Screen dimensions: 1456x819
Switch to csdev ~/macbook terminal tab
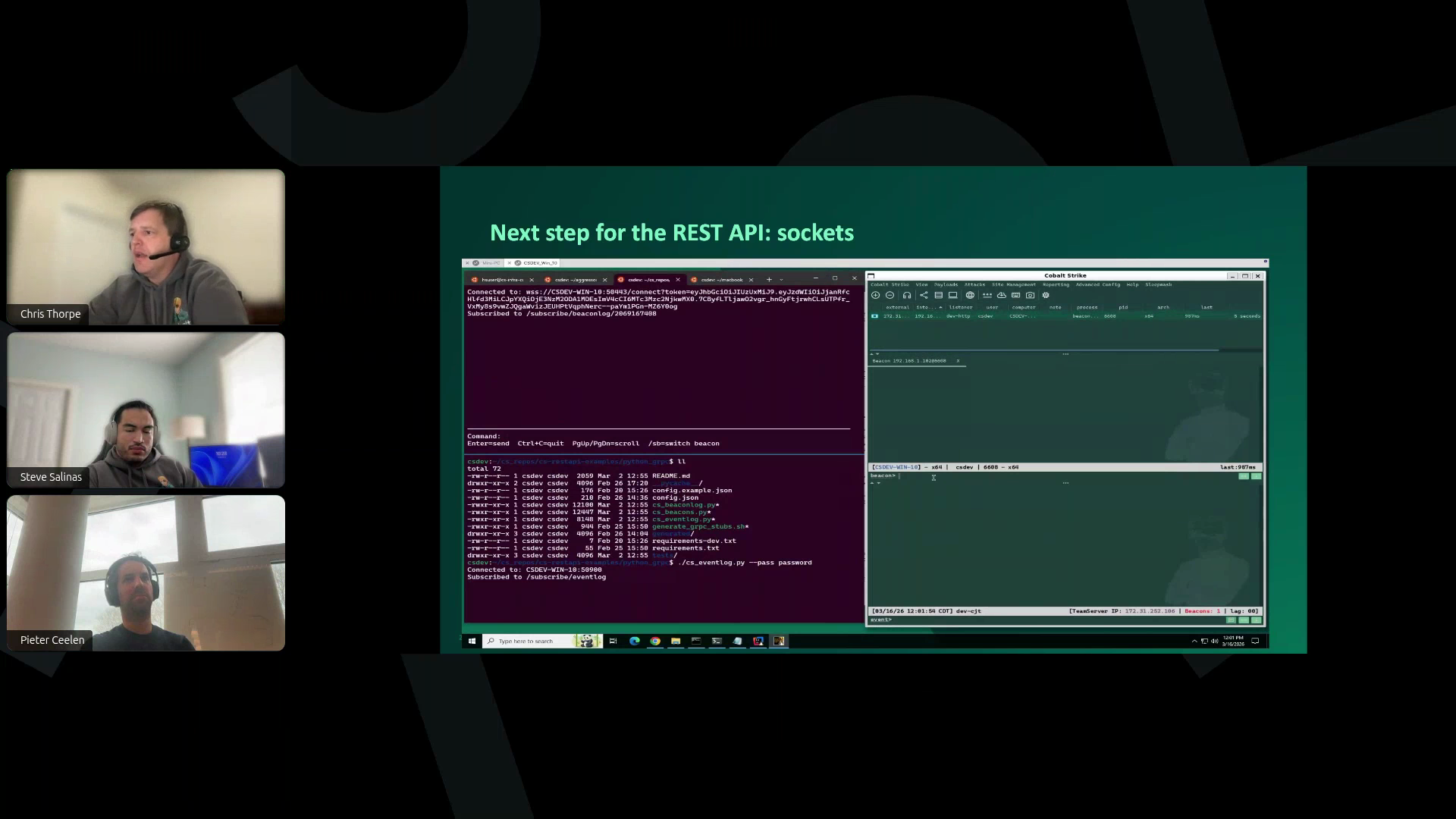tap(720, 280)
